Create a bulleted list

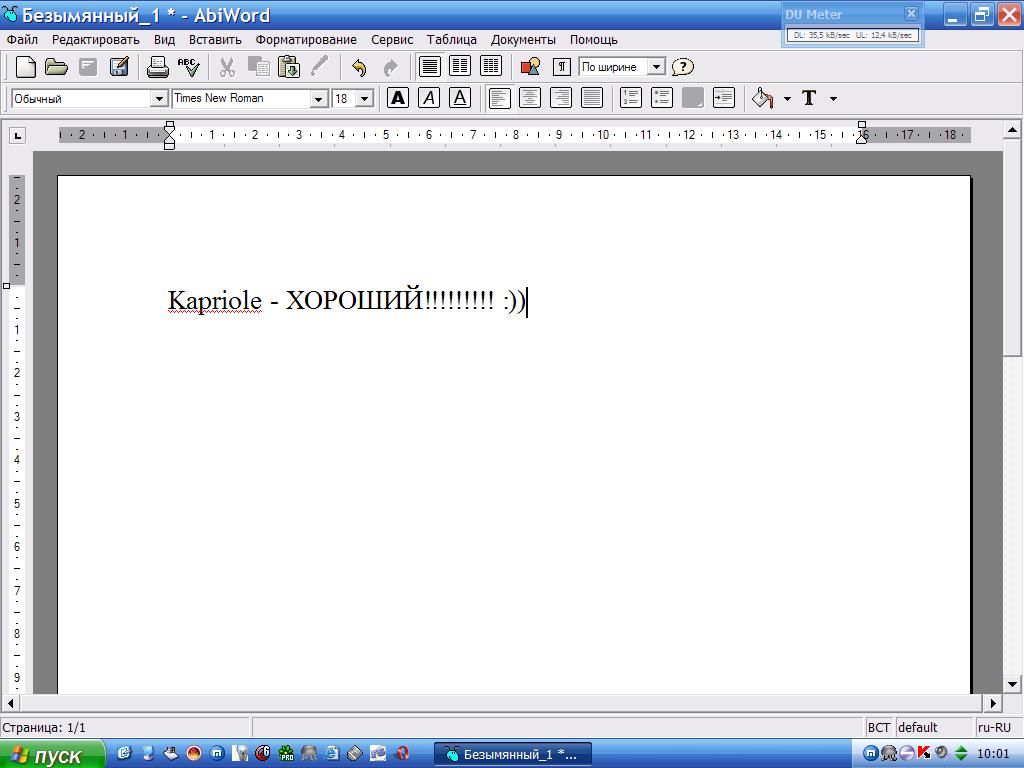tap(662, 98)
